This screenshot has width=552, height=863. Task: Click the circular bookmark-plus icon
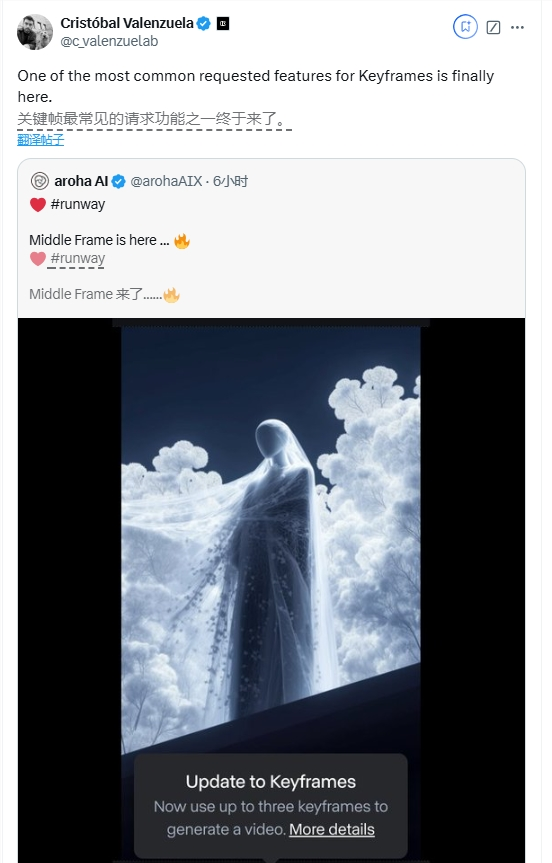tap(465, 26)
